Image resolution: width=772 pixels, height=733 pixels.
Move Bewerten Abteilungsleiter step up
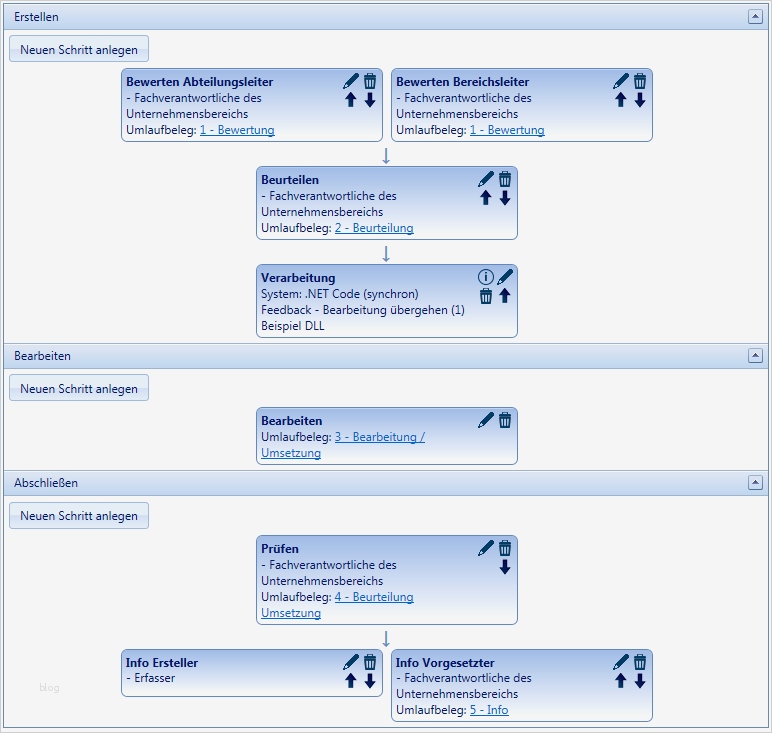(x=351, y=100)
